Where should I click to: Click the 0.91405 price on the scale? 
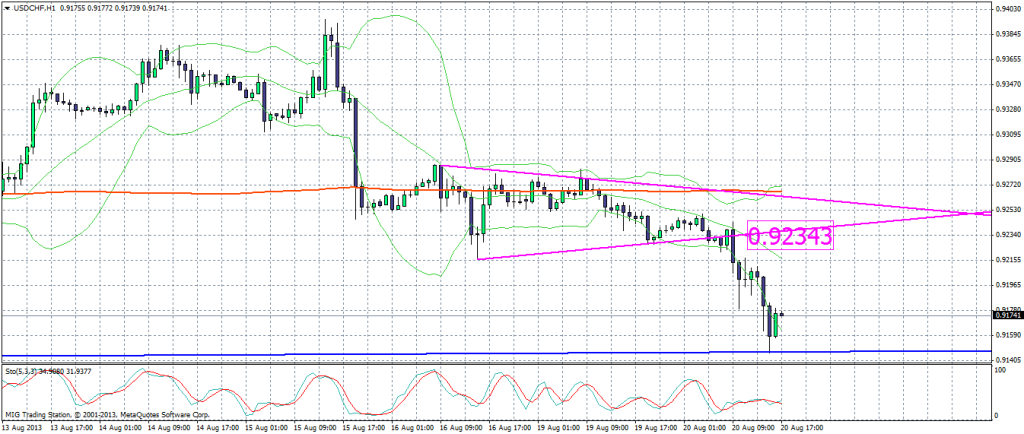click(1008, 359)
